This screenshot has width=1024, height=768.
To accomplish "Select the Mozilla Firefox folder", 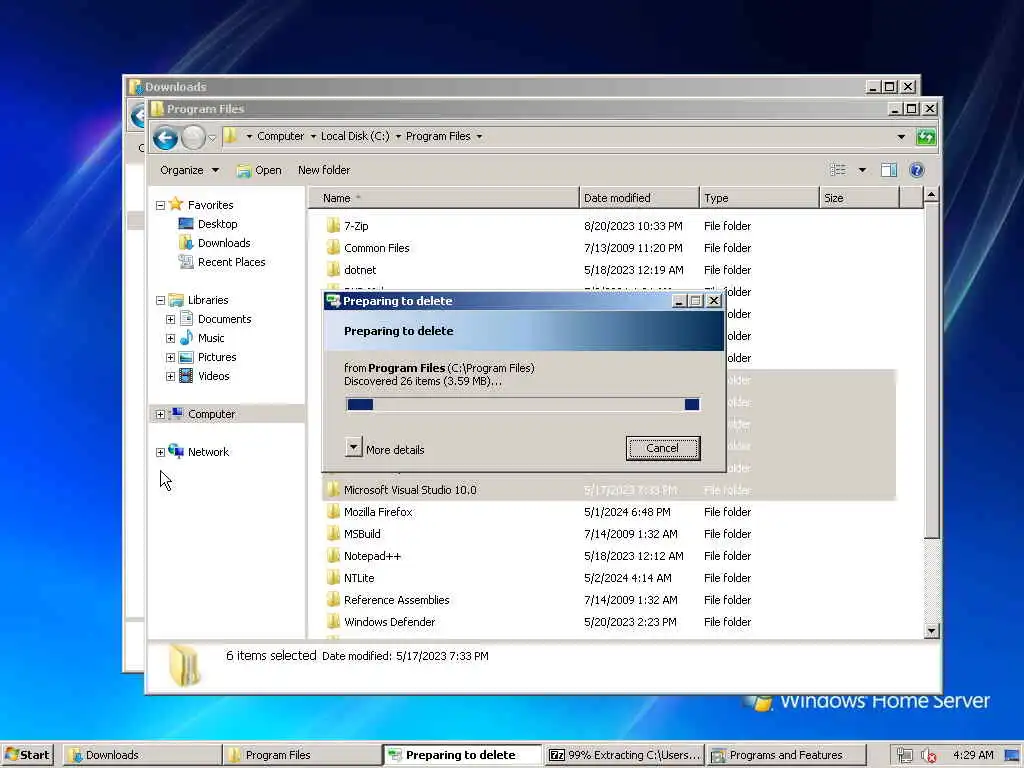I will point(378,512).
